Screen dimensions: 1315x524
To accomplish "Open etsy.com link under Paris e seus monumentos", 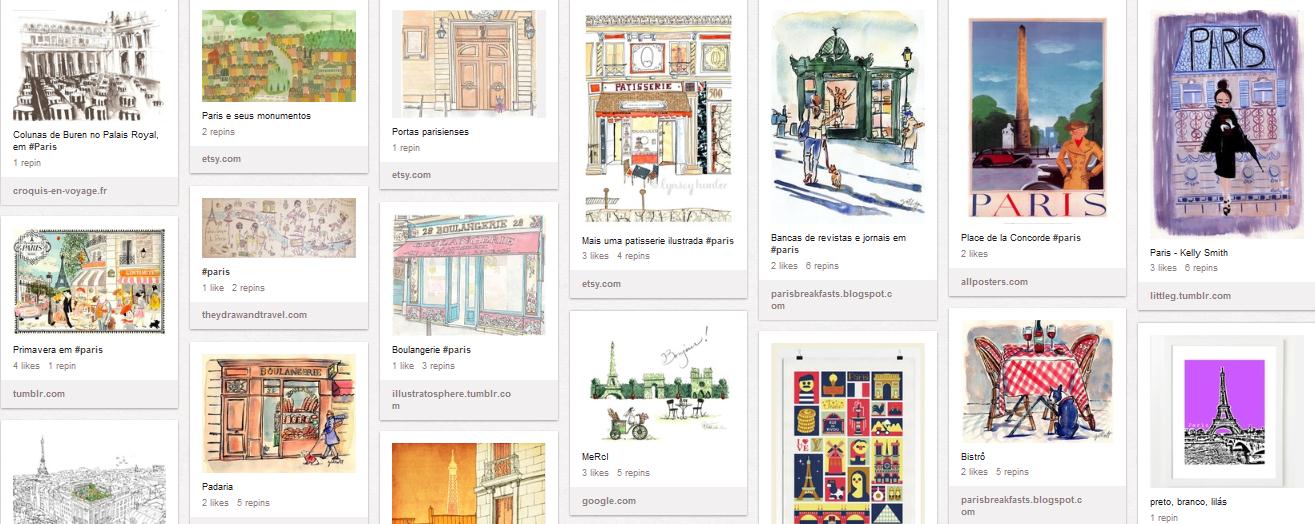I will tap(221, 159).
